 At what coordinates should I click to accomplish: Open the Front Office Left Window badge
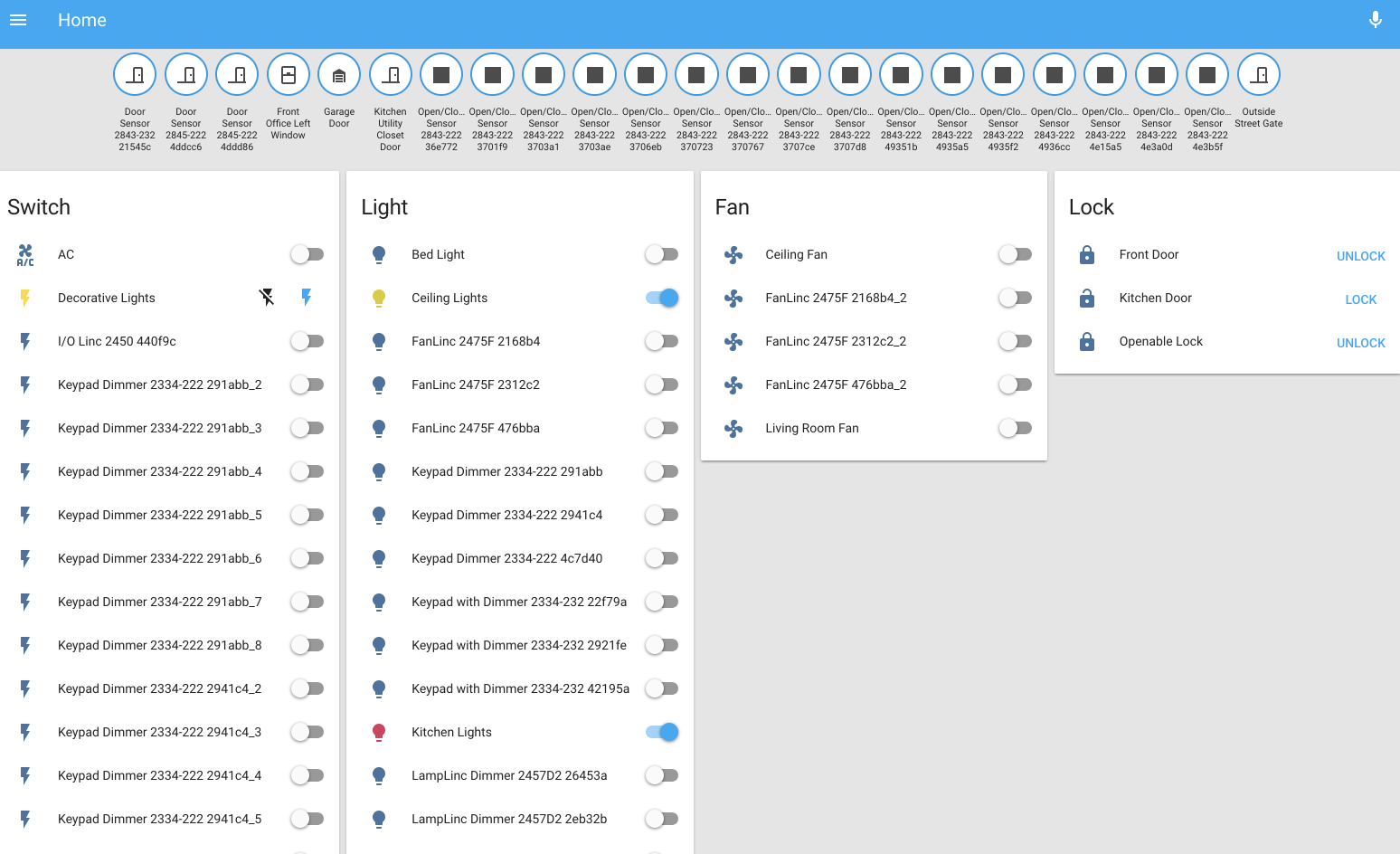click(x=289, y=75)
